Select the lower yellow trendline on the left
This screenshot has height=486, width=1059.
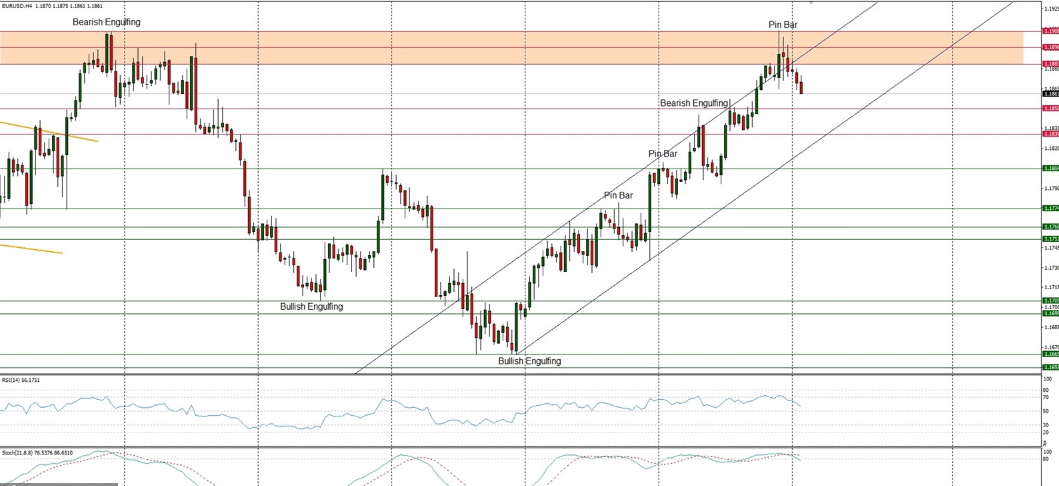pos(30,248)
